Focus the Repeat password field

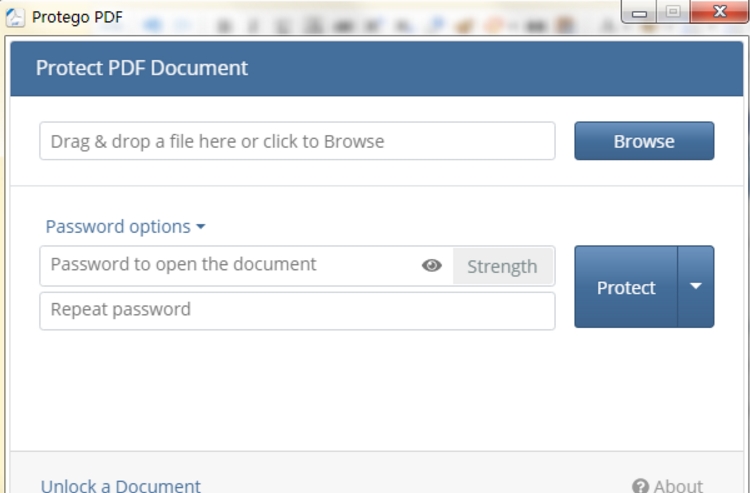click(x=297, y=311)
